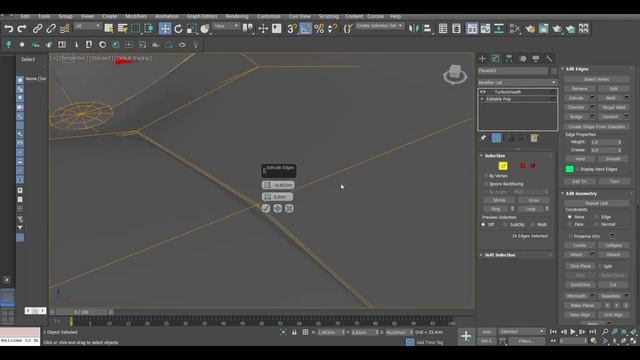Pin the modifier stack
The height and width of the screenshot is (360, 640).
483,138
